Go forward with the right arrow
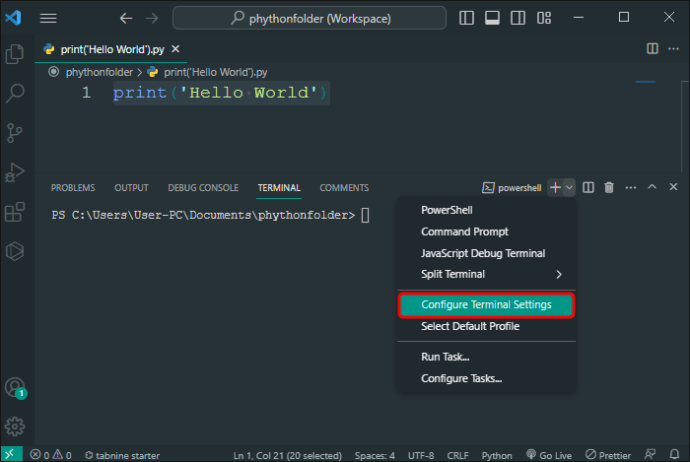 pos(152,18)
